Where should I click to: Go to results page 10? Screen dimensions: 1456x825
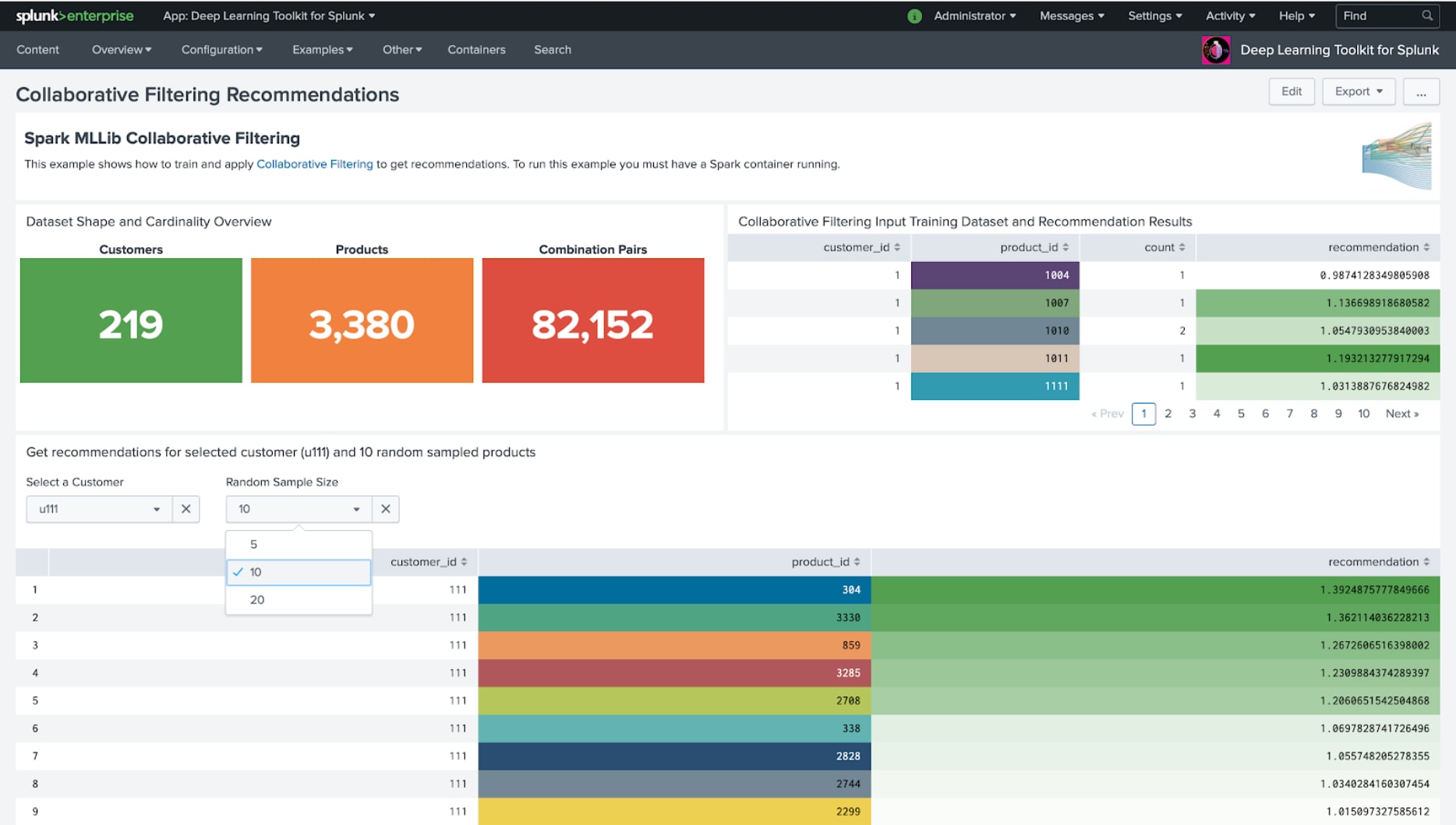click(1363, 414)
